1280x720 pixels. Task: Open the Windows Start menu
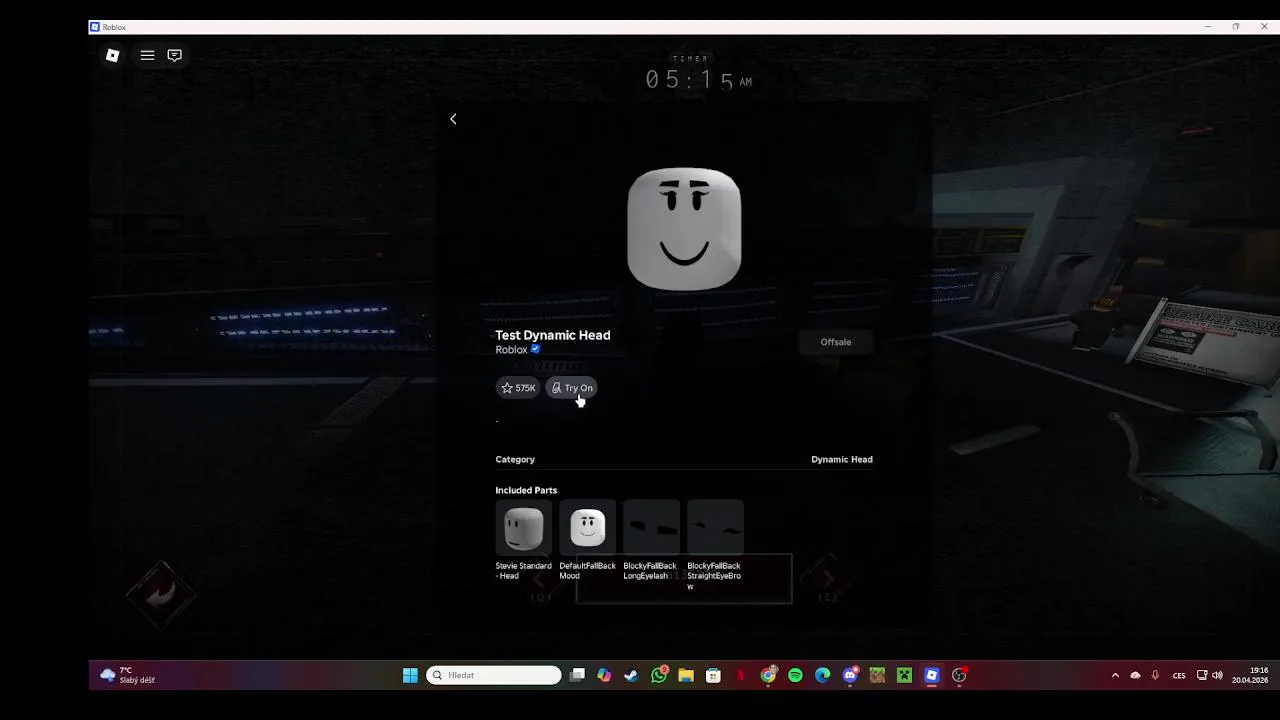click(x=410, y=675)
